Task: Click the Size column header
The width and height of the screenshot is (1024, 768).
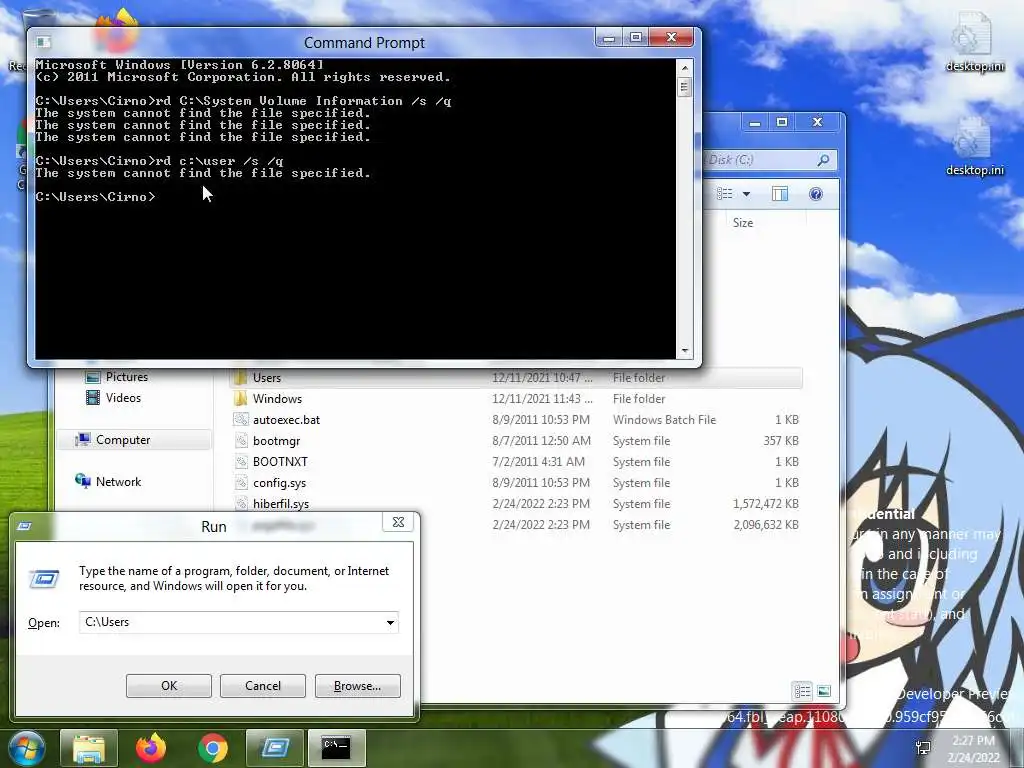Action: coord(743,223)
